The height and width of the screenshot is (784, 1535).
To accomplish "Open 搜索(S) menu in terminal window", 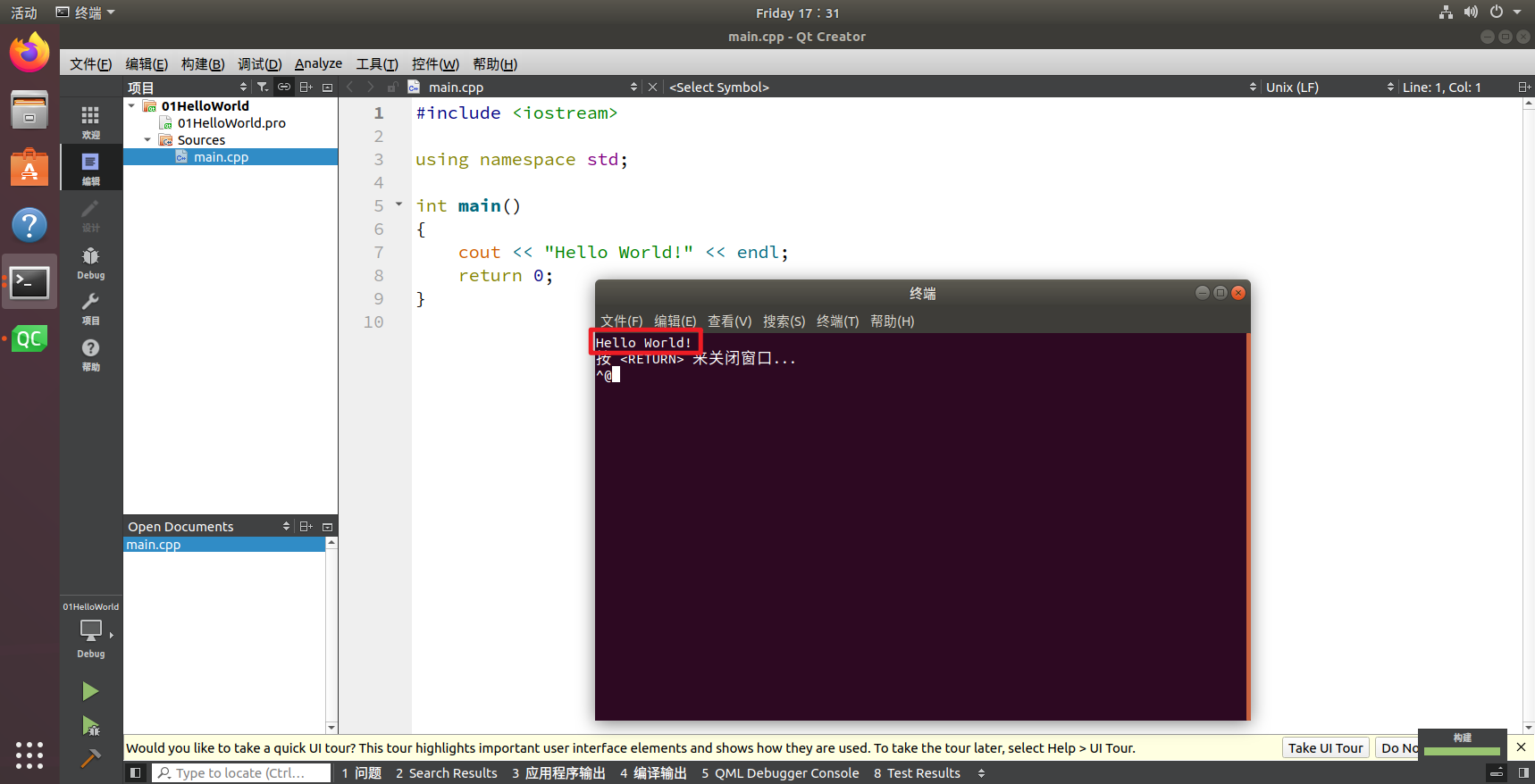I will pos(784,321).
